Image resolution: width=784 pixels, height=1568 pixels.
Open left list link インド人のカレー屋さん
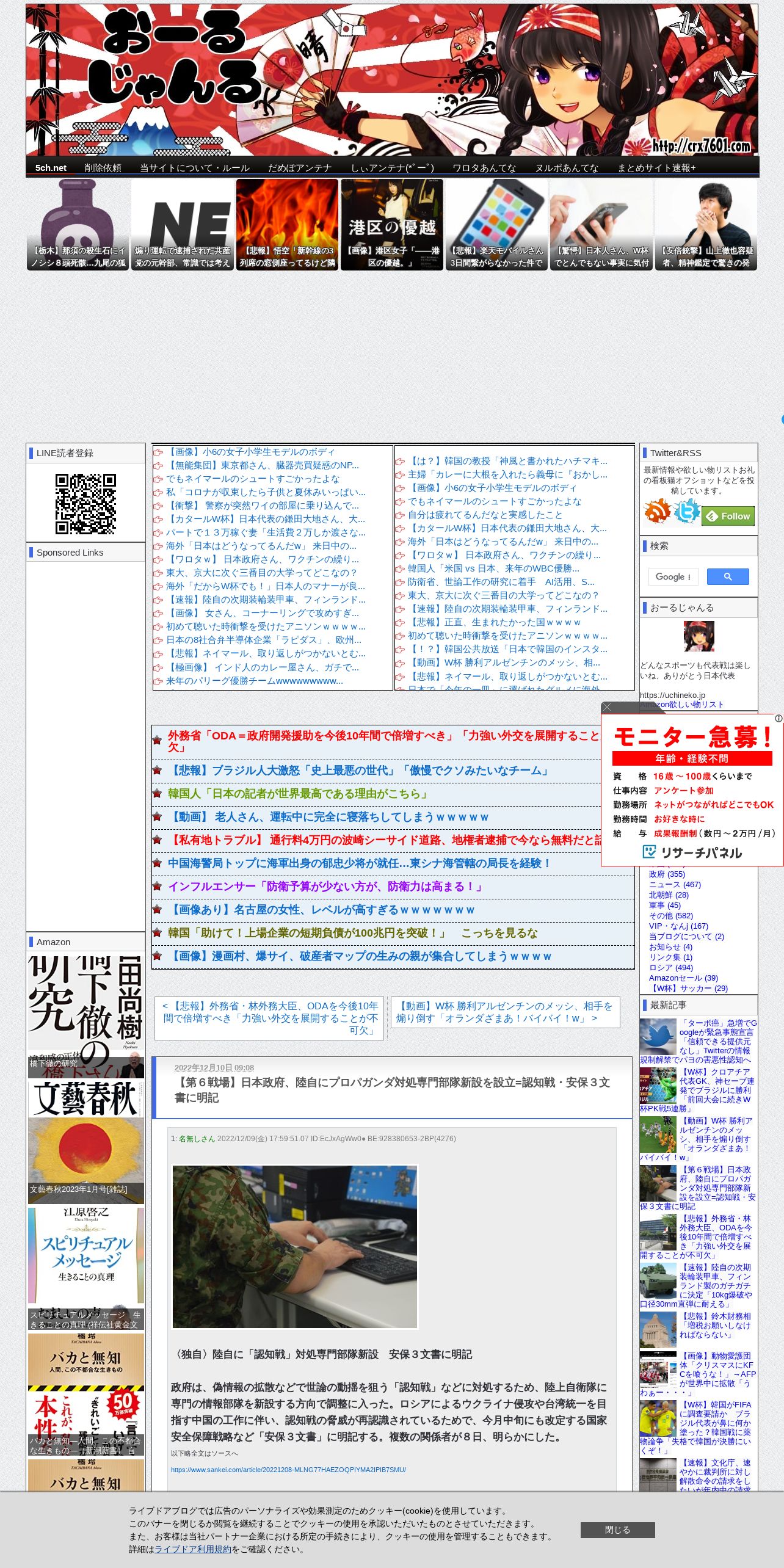click(263, 667)
